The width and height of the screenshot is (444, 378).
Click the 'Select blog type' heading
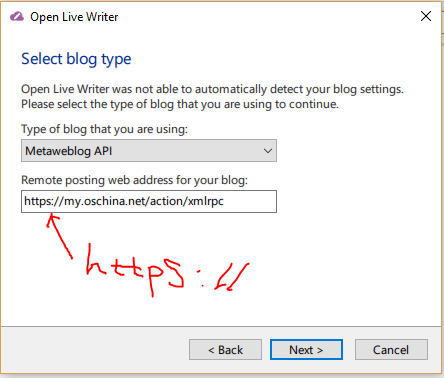click(76, 59)
